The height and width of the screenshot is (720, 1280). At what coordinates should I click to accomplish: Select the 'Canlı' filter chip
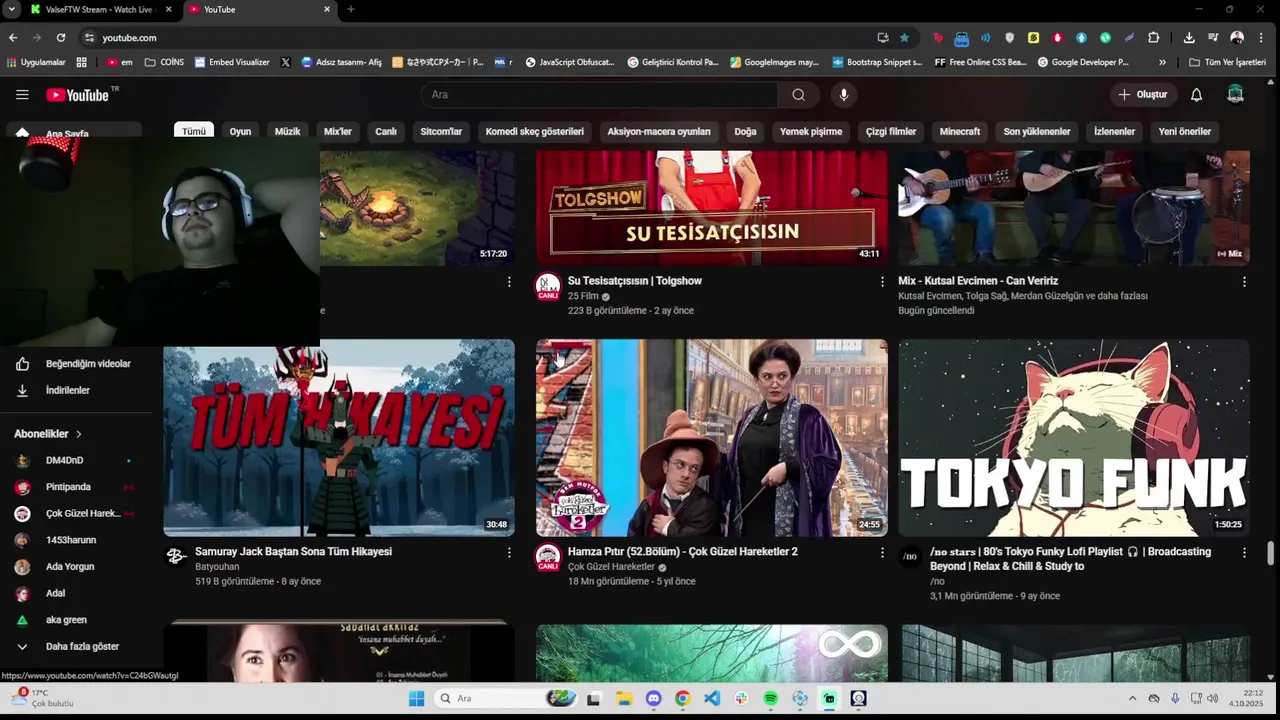(x=386, y=131)
